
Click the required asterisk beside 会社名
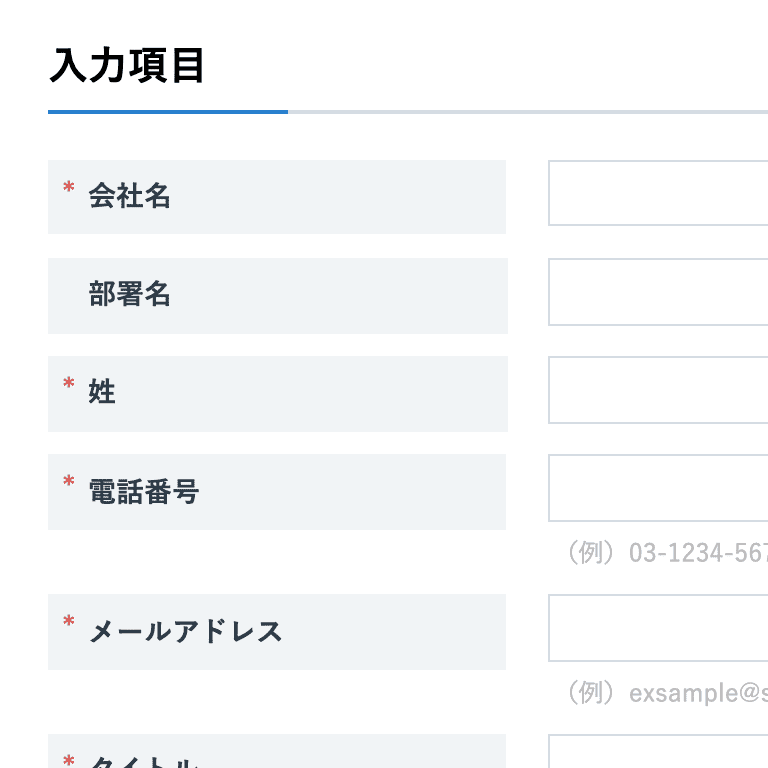(69, 189)
